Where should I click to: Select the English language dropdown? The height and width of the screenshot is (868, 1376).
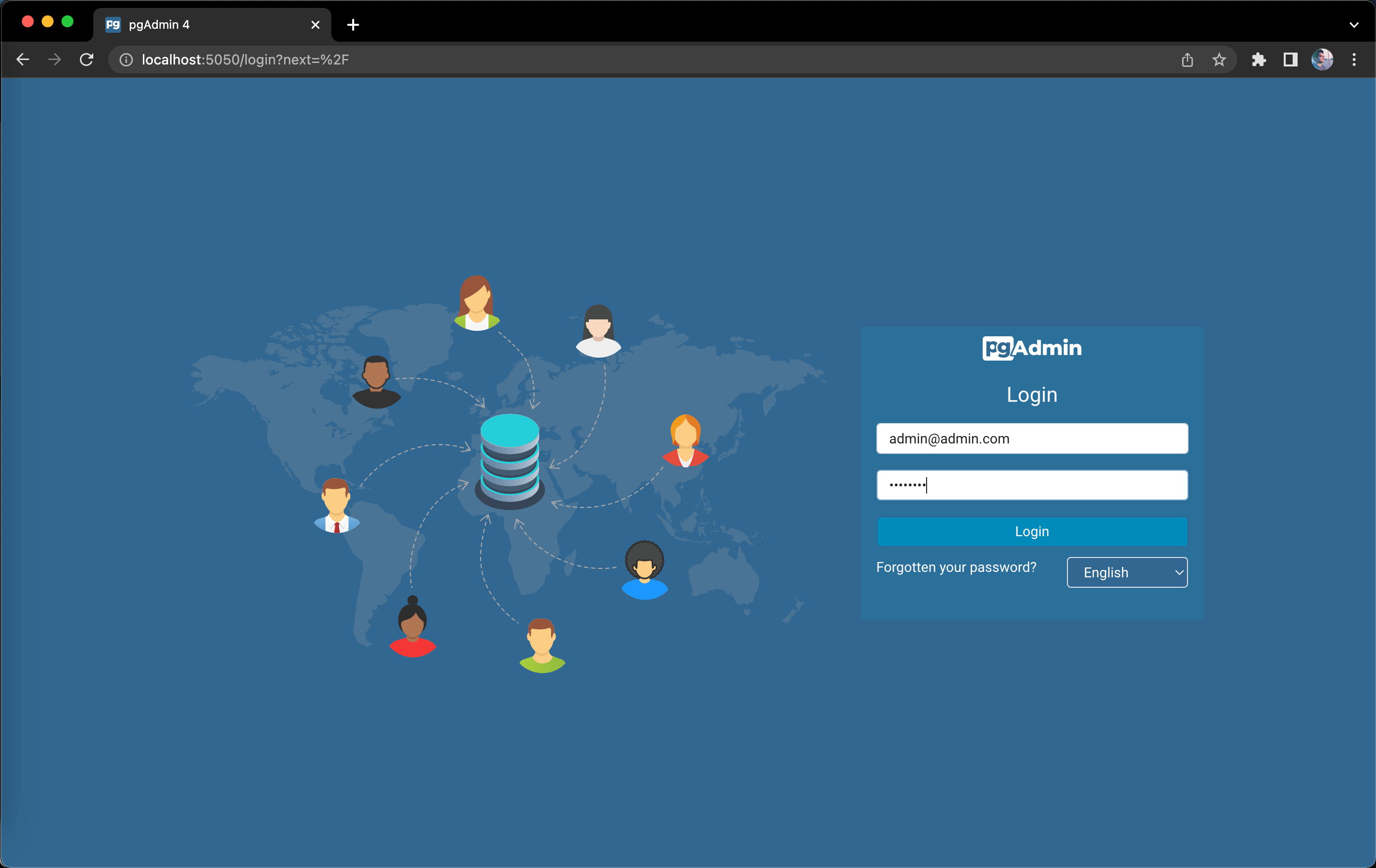(x=1128, y=572)
